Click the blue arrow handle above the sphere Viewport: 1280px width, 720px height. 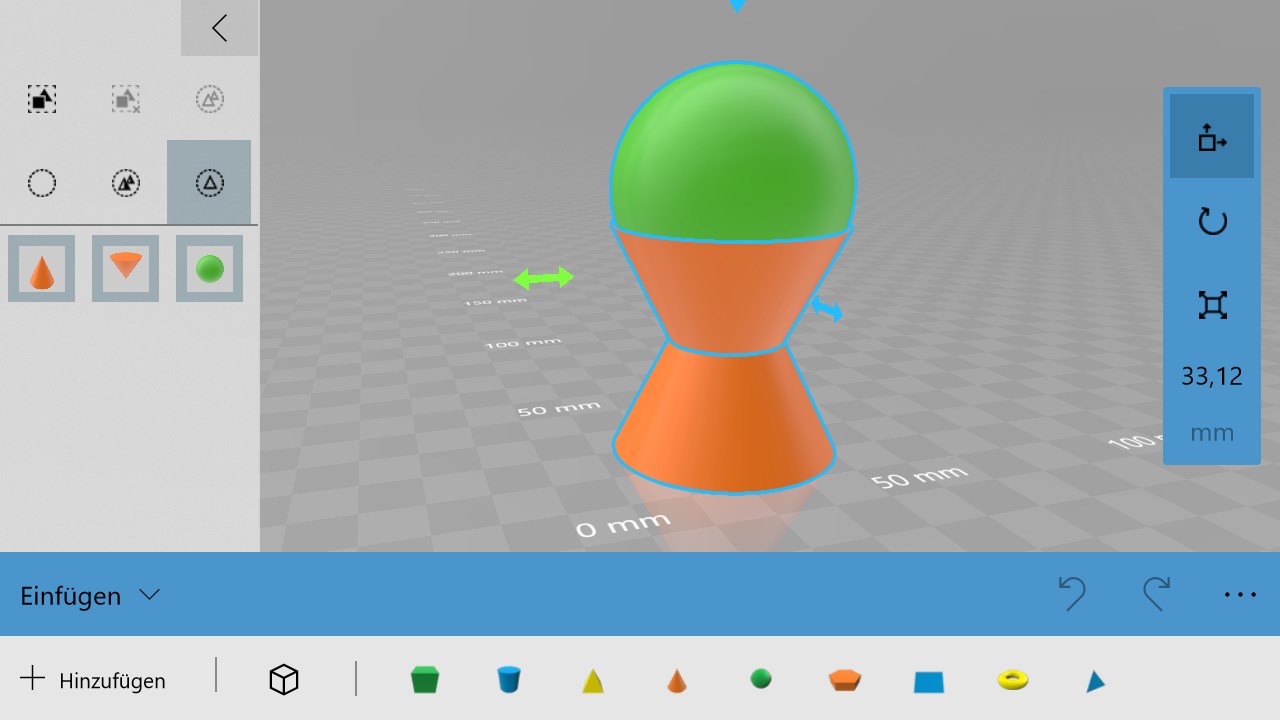click(x=737, y=5)
